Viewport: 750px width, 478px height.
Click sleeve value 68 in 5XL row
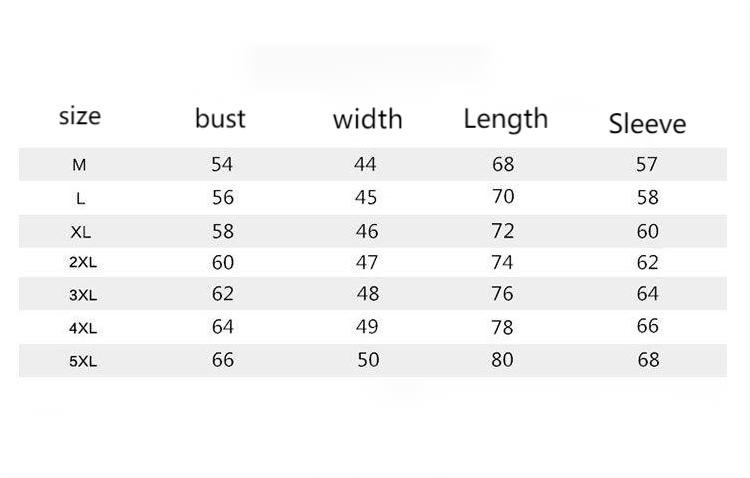click(x=648, y=359)
